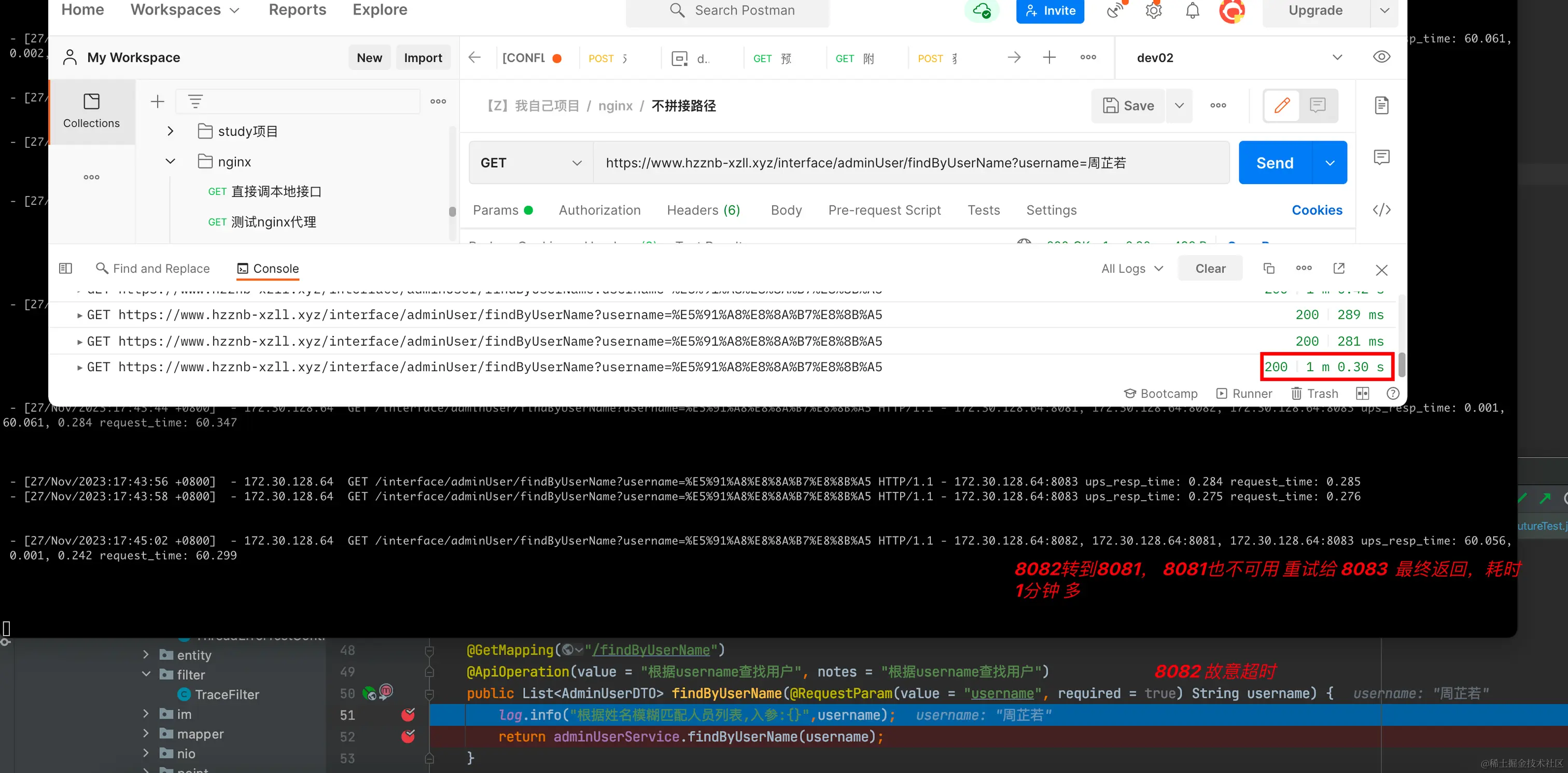1568x773 pixels.
Task: Open the satellite capture requests icon
Action: coord(1115,10)
